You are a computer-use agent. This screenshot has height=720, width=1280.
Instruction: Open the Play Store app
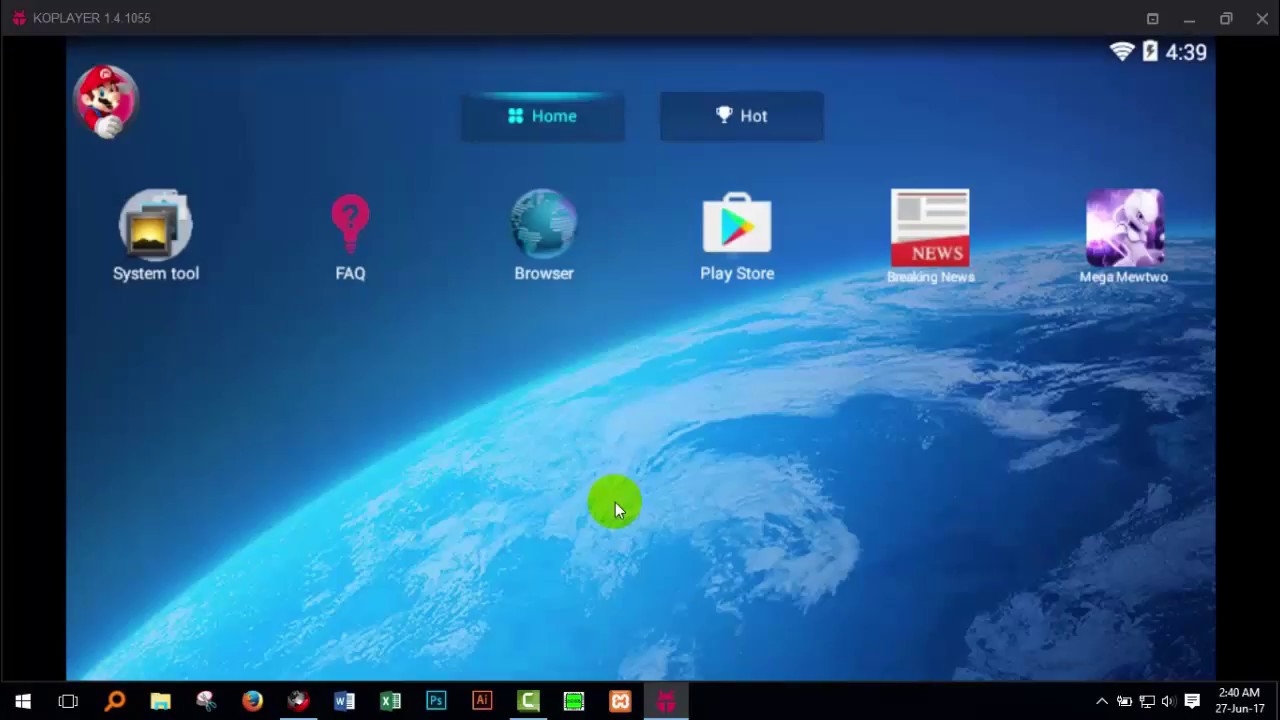pos(737,236)
